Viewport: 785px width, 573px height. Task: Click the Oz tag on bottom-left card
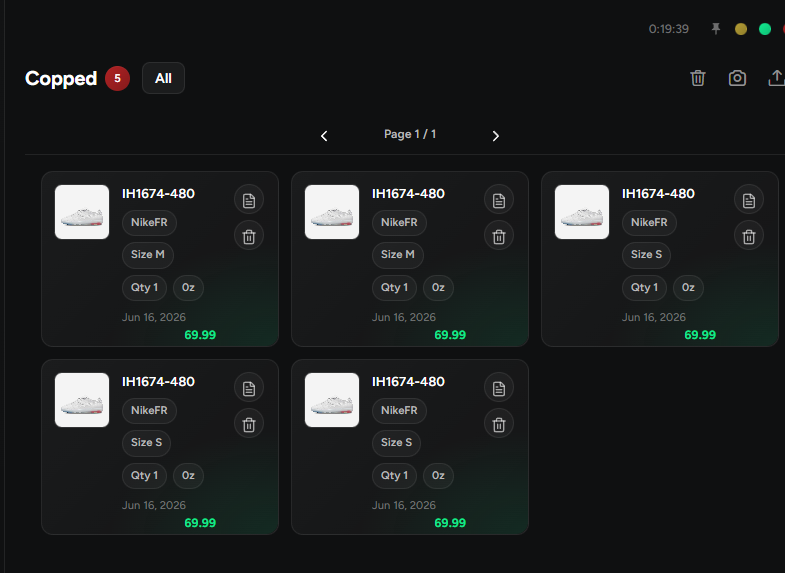click(x=188, y=475)
